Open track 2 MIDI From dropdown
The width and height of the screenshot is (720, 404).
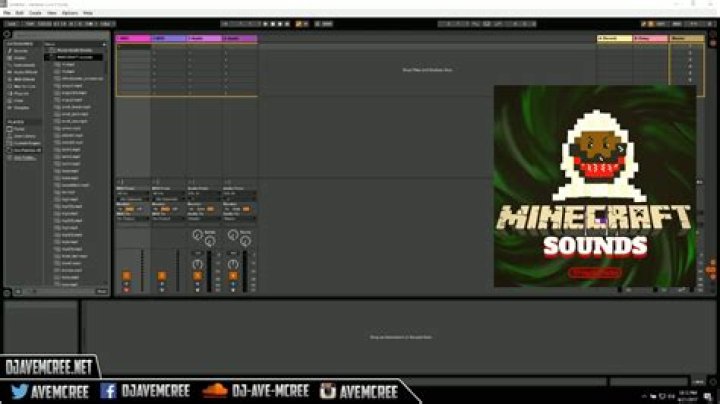pos(168,194)
